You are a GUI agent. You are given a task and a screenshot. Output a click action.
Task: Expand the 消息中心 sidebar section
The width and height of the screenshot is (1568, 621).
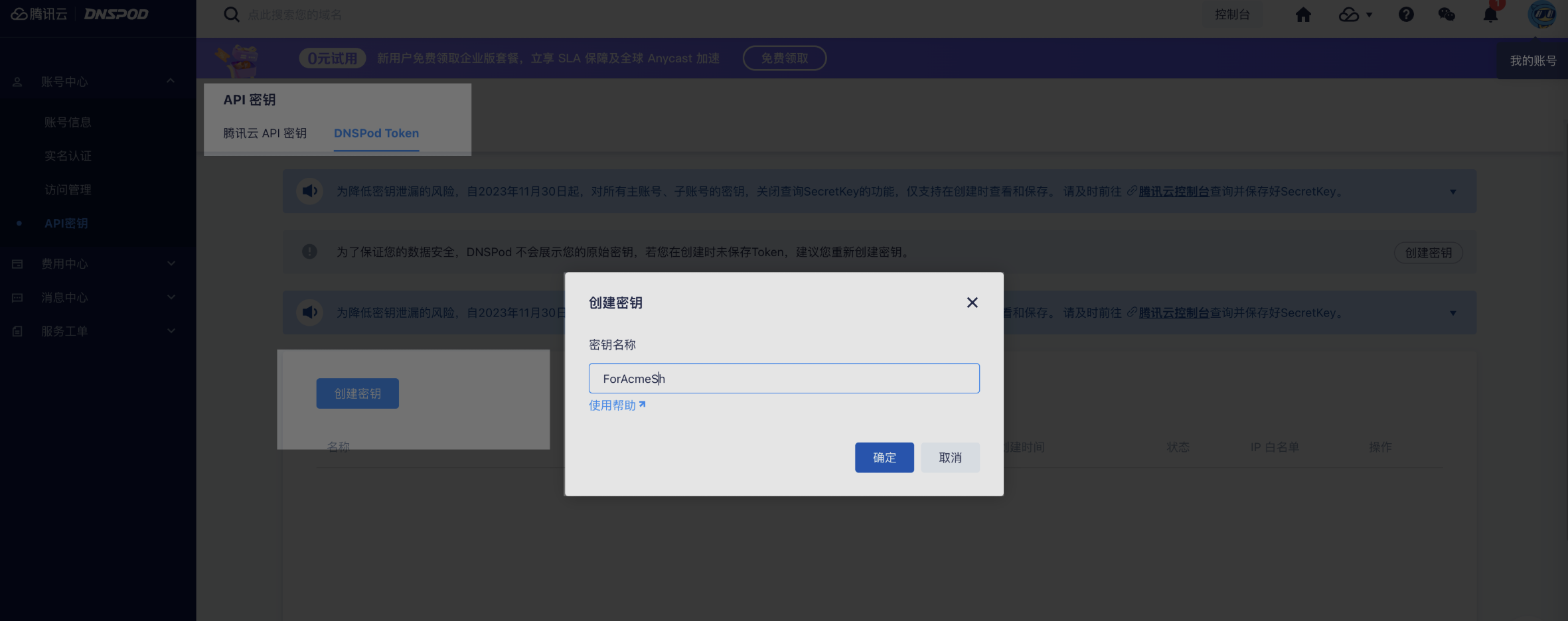(x=171, y=297)
